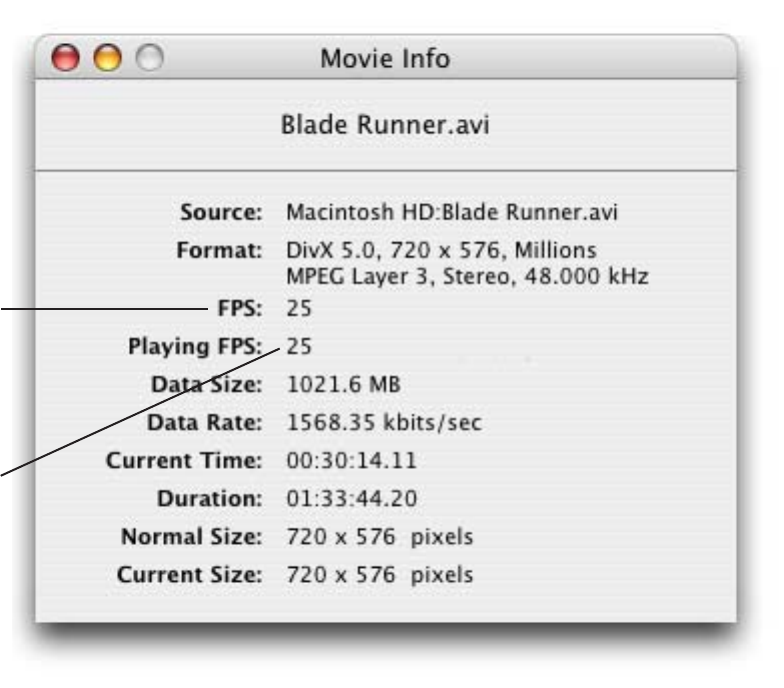The image size is (784, 688).
Task: Click the Playing FPS label
Action: coord(194,347)
